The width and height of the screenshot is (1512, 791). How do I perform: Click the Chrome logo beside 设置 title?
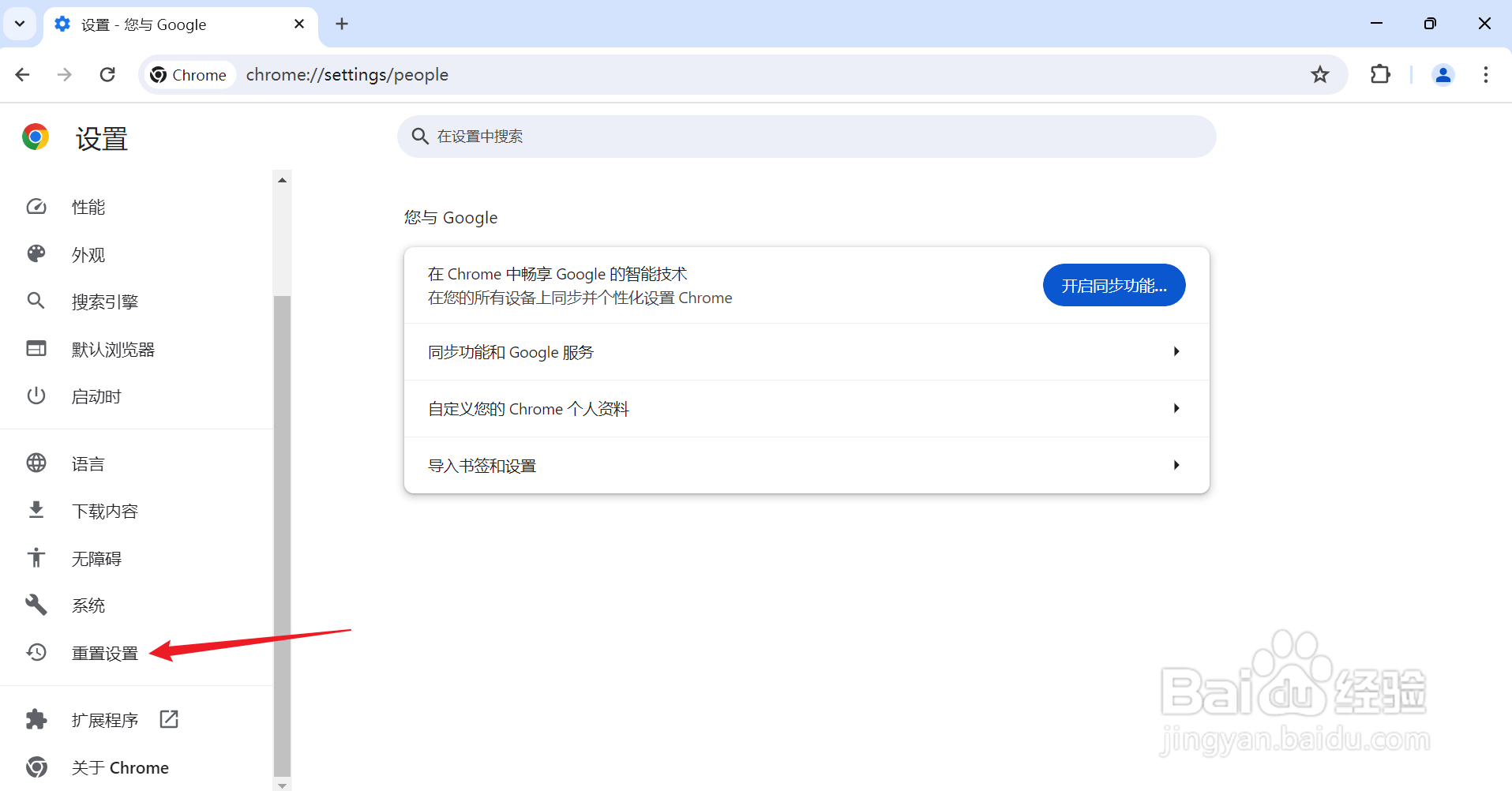(36, 137)
